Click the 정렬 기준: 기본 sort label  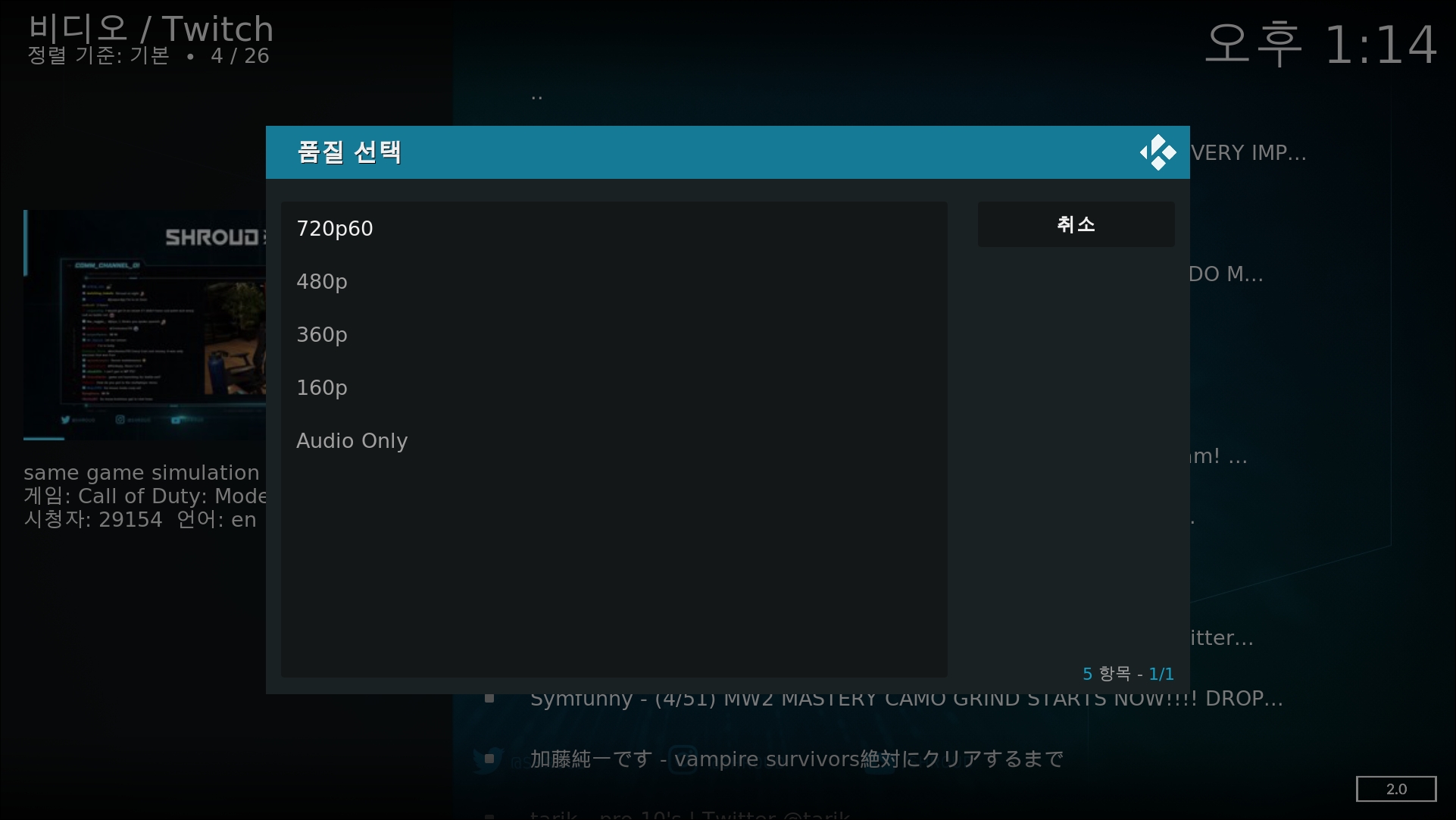click(98, 56)
